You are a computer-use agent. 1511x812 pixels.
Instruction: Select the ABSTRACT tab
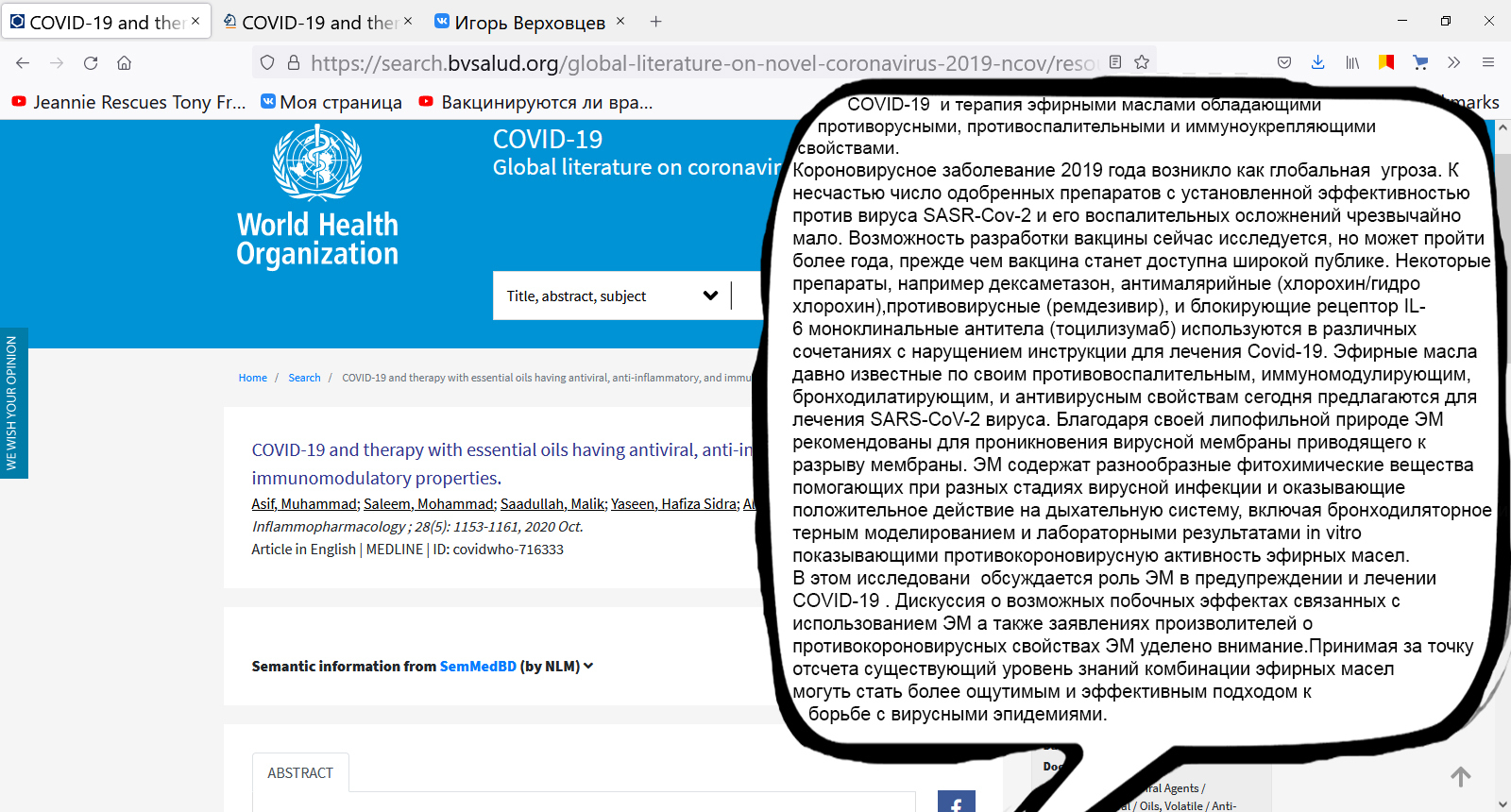tap(300, 773)
